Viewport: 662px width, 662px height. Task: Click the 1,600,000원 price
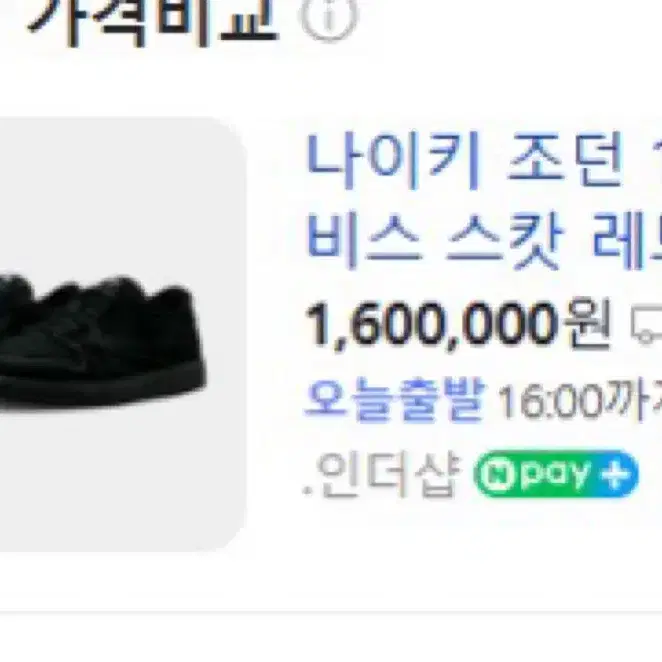pyautogui.click(x=458, y=324)
